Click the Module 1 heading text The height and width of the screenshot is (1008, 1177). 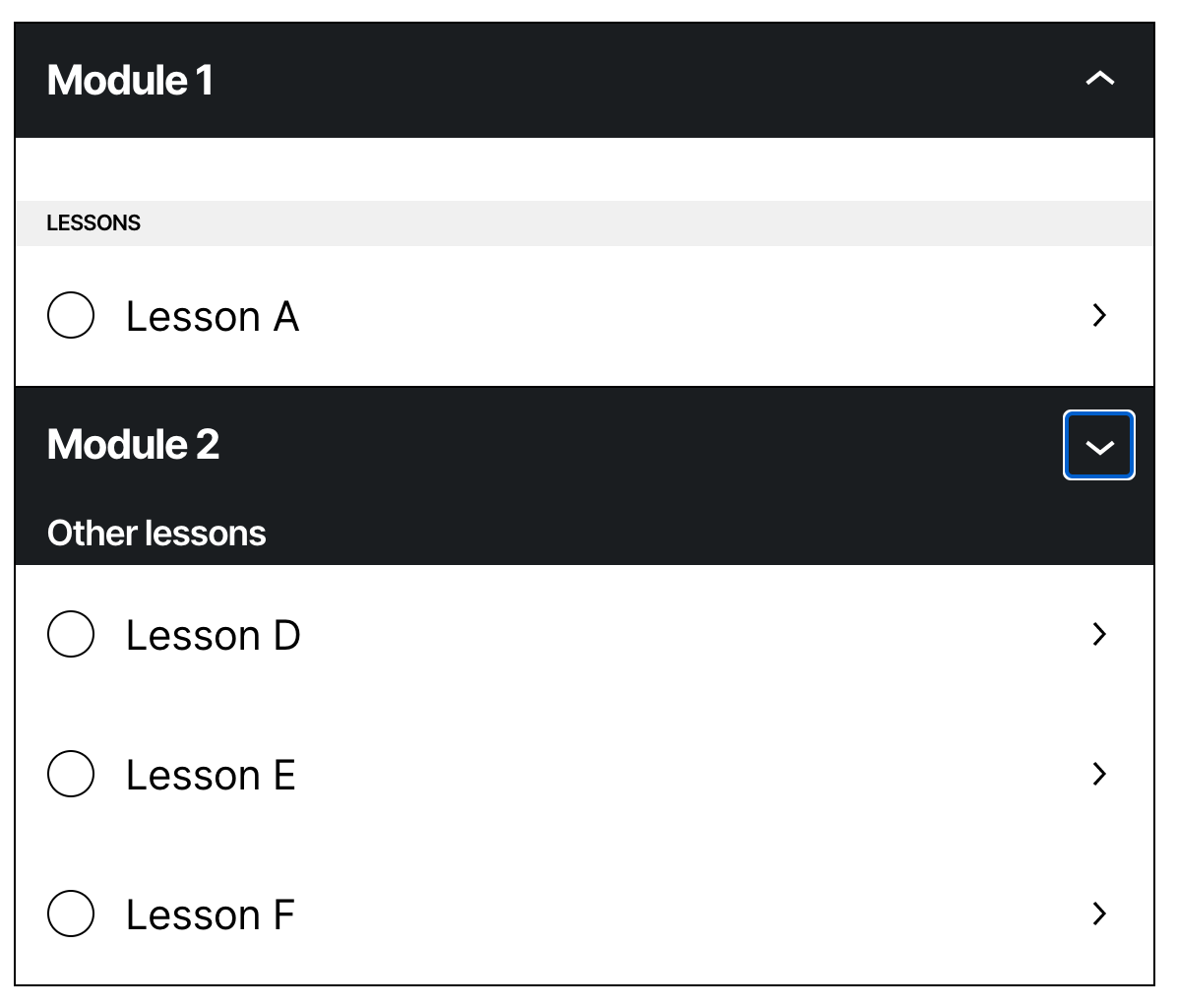(130, 81)
